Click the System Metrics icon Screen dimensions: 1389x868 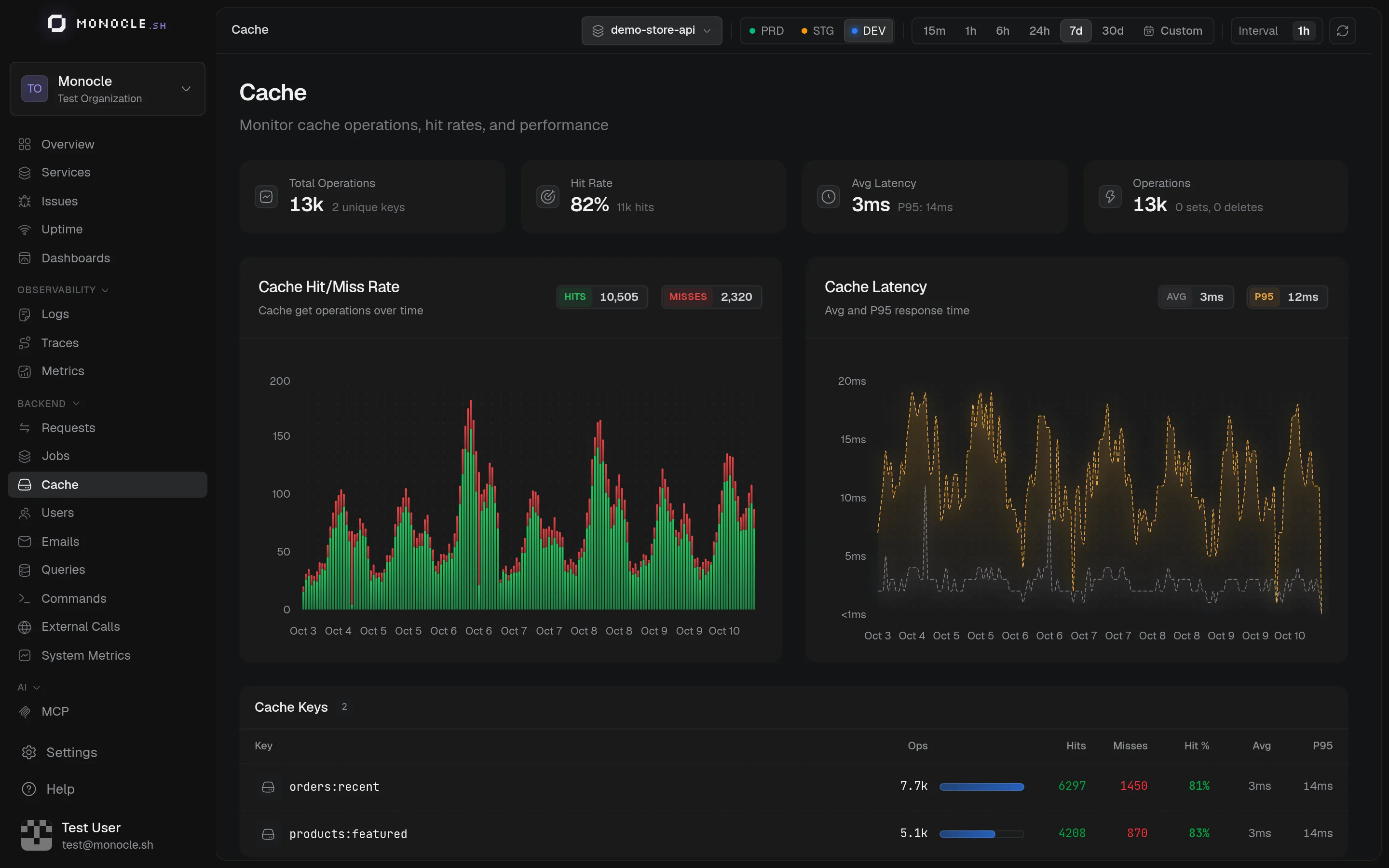click(24, 655)
